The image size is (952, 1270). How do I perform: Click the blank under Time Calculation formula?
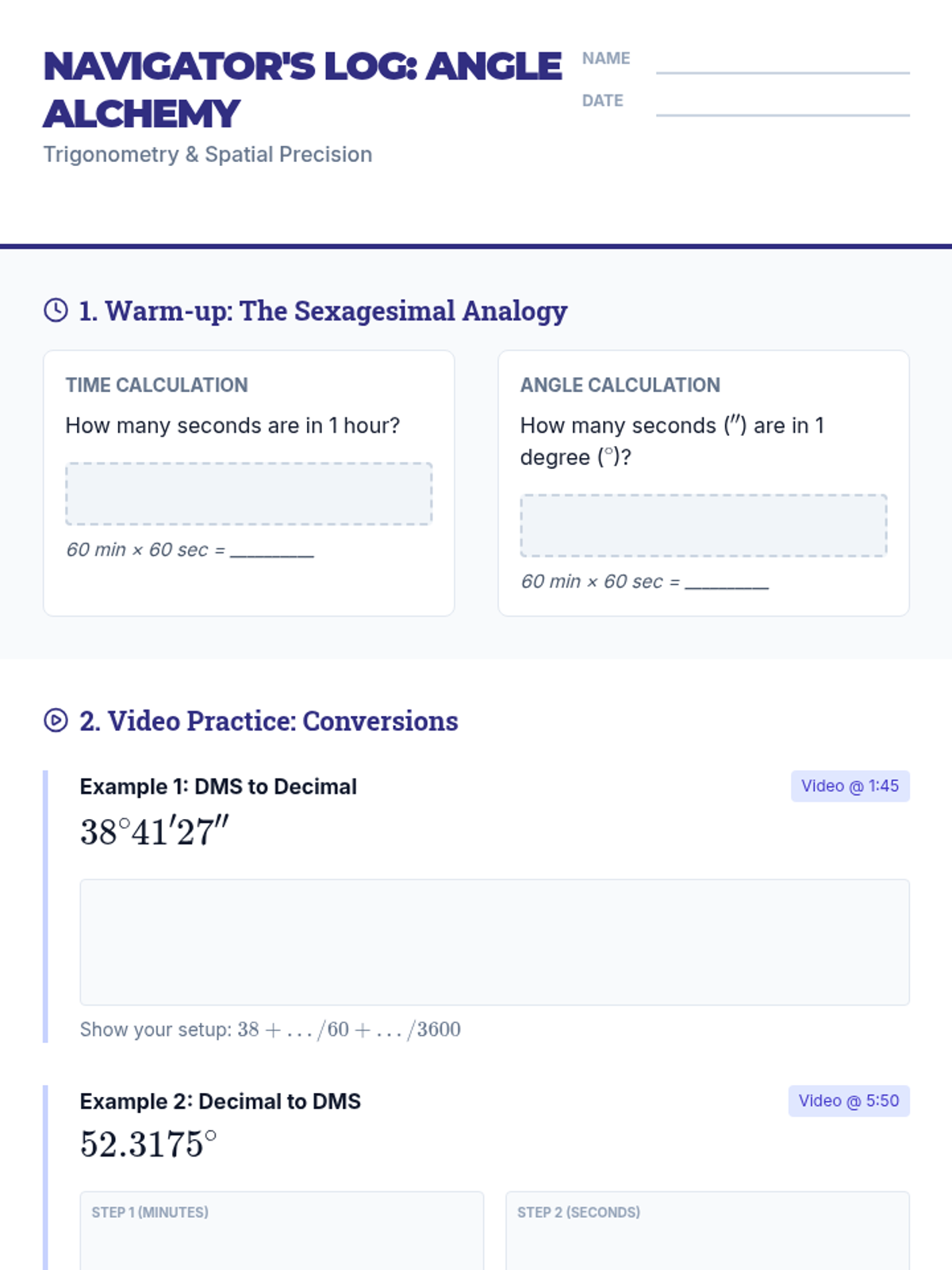click(x=272, y=551)
